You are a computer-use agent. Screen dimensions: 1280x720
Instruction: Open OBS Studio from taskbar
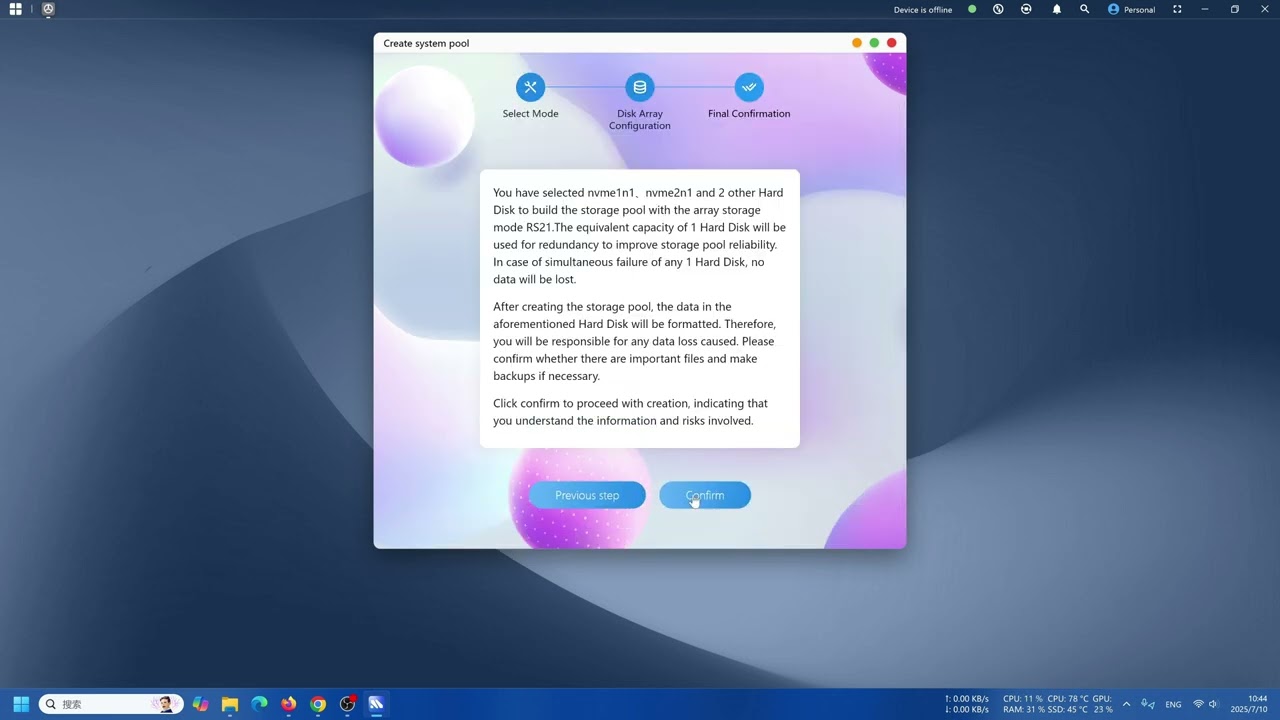click(x=347, y=704)
